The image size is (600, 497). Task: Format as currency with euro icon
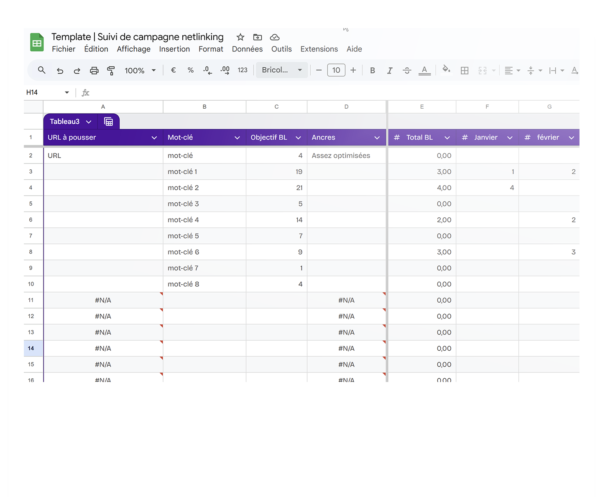click(x=173, y=71)
